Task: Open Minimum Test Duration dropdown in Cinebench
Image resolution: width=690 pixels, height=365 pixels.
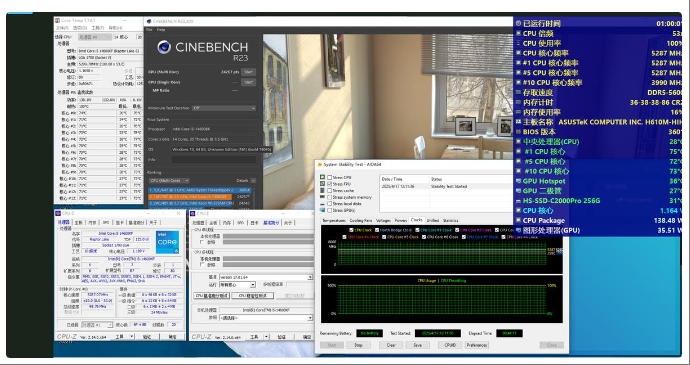Action: [224, 108]
